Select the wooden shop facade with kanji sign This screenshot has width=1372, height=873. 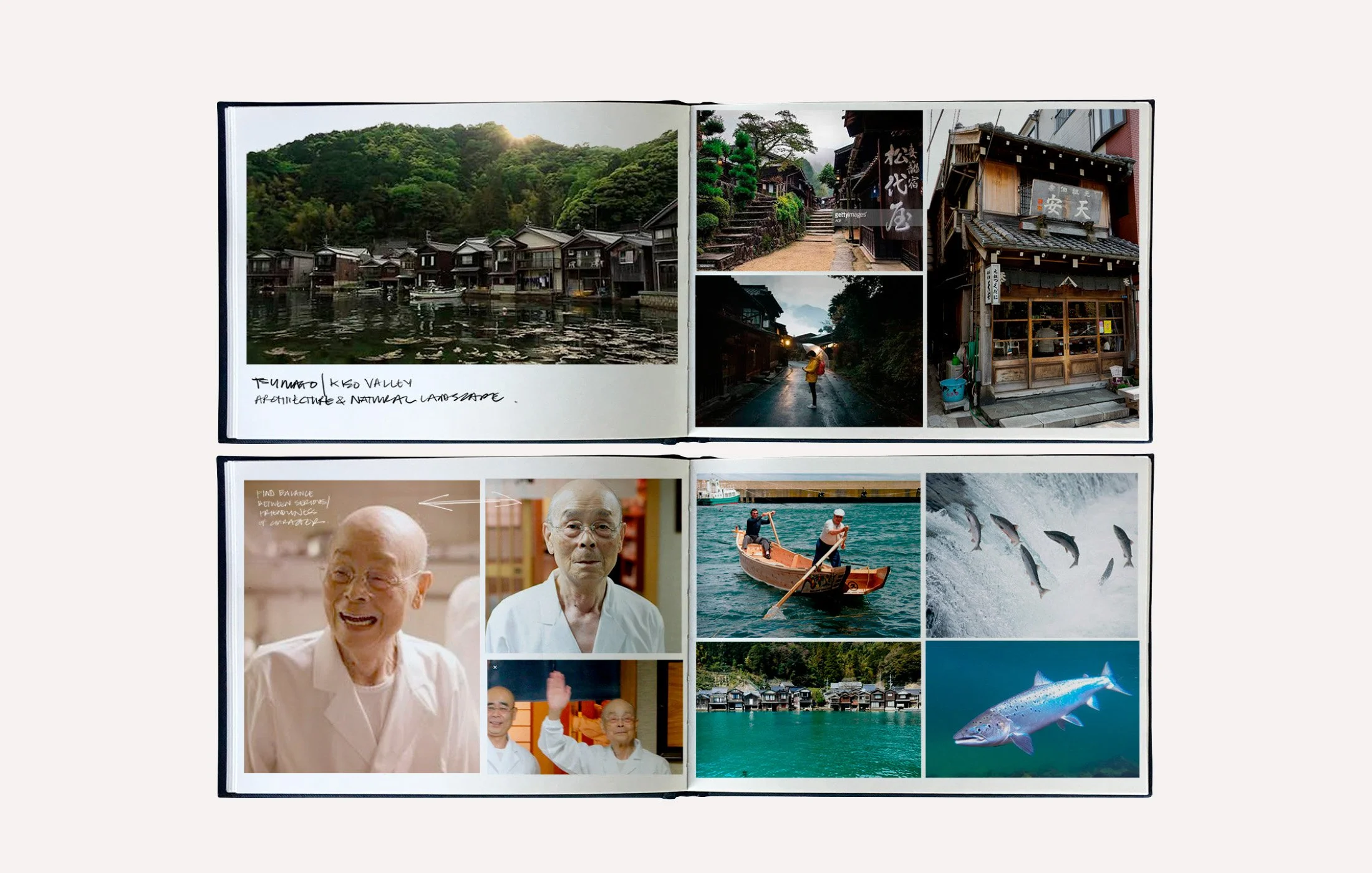[x=1032, y=268]
